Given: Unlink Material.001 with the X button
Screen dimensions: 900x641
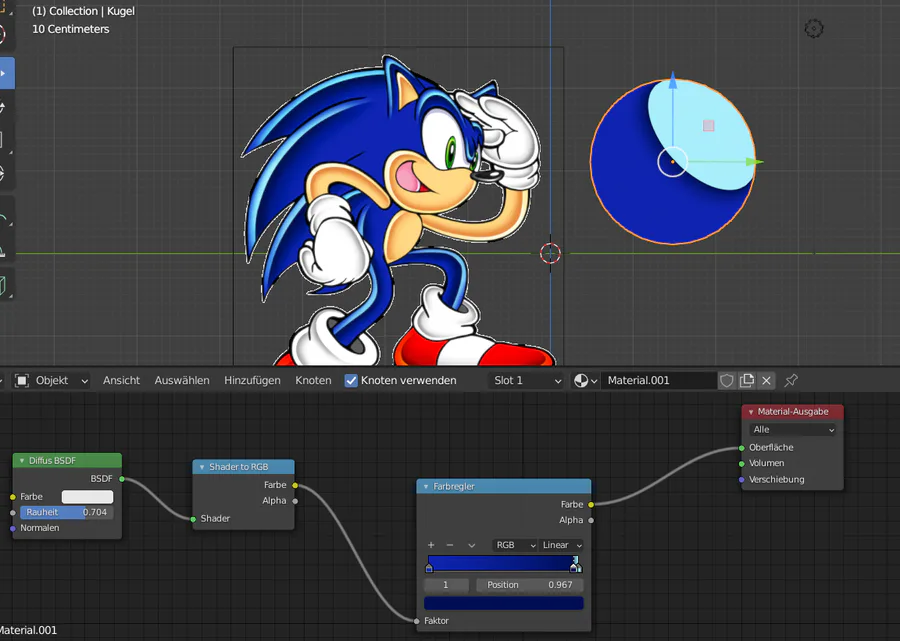Looking at the screenshot, I should (766, 380).
